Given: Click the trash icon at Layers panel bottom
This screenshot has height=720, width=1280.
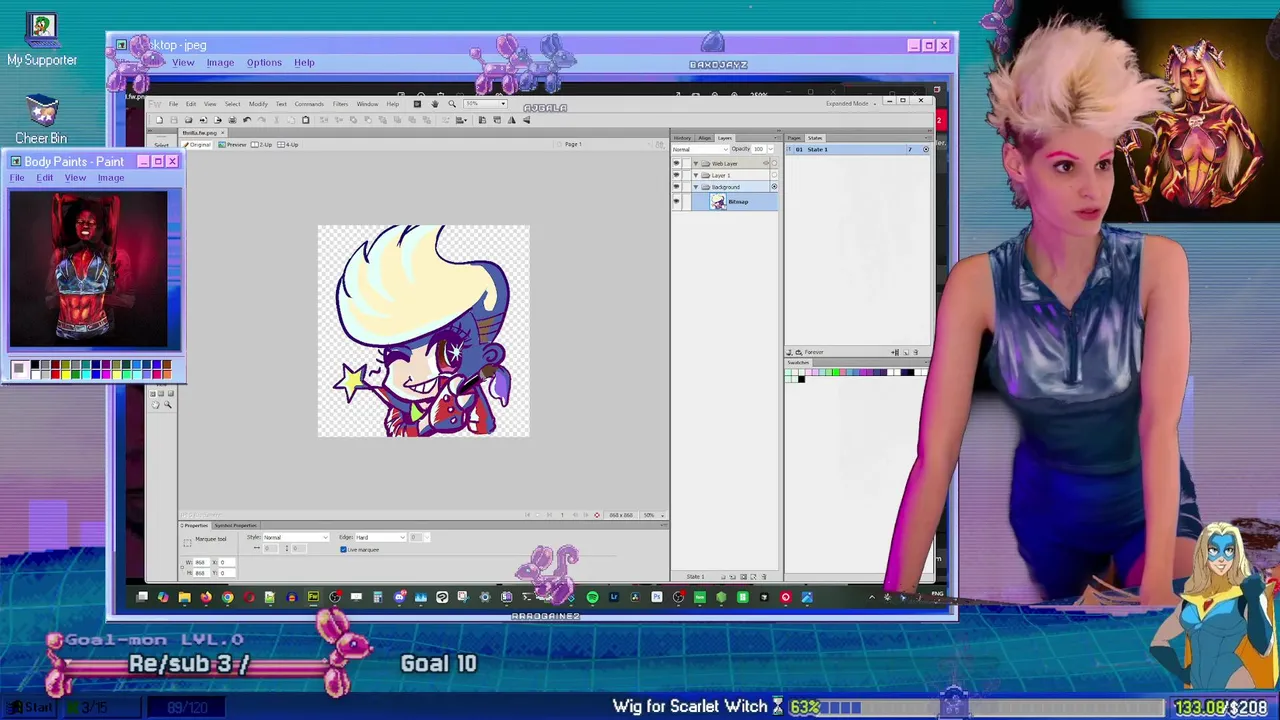Looking at the screenshot, I should coord(764,577).
